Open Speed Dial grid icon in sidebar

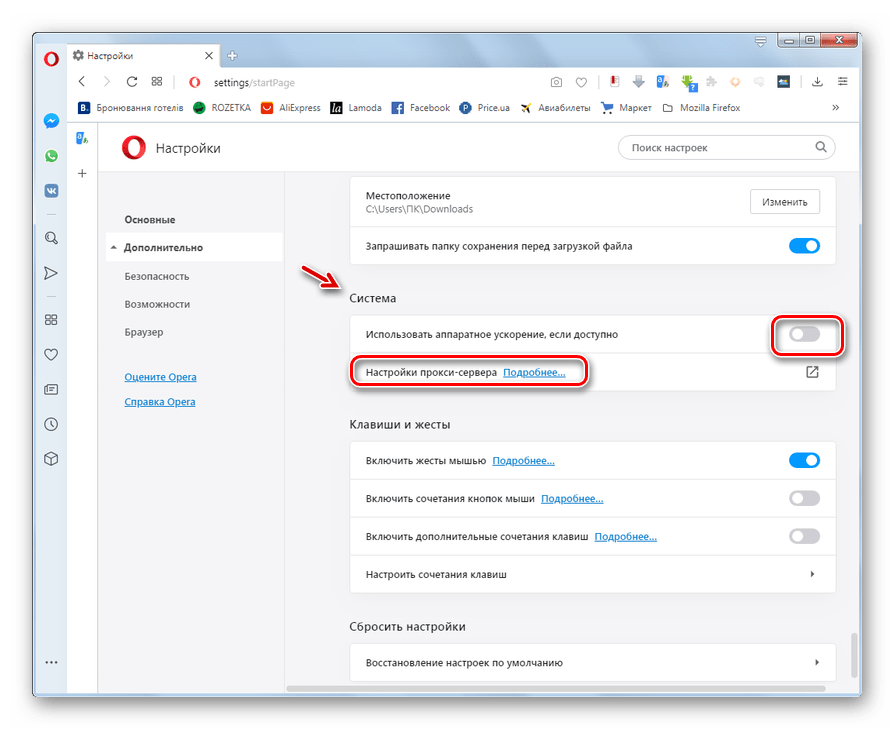point(51,320)
